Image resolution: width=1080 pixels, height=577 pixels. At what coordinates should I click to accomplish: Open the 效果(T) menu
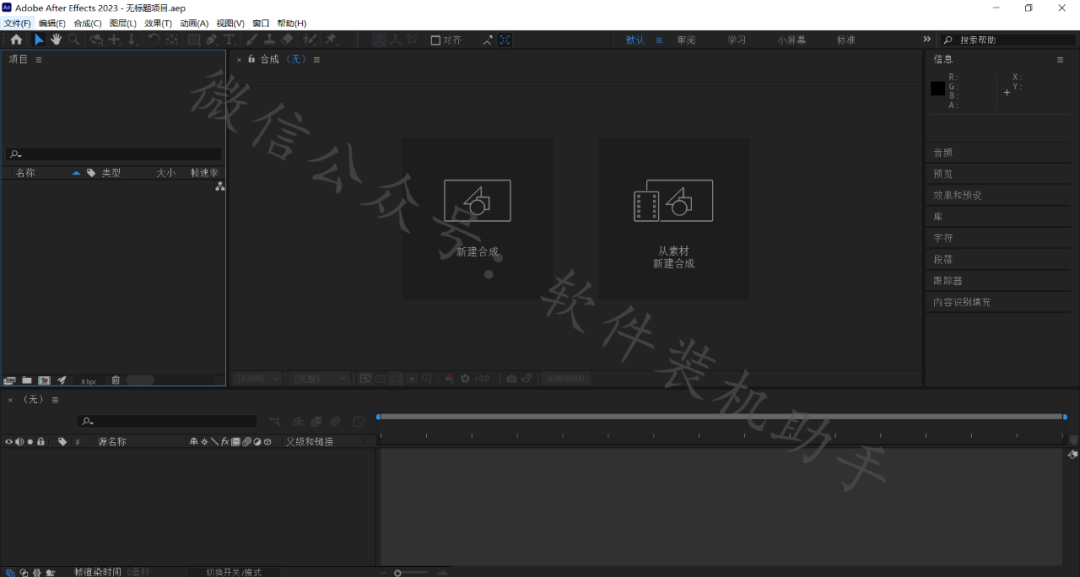tap(158, 23)
